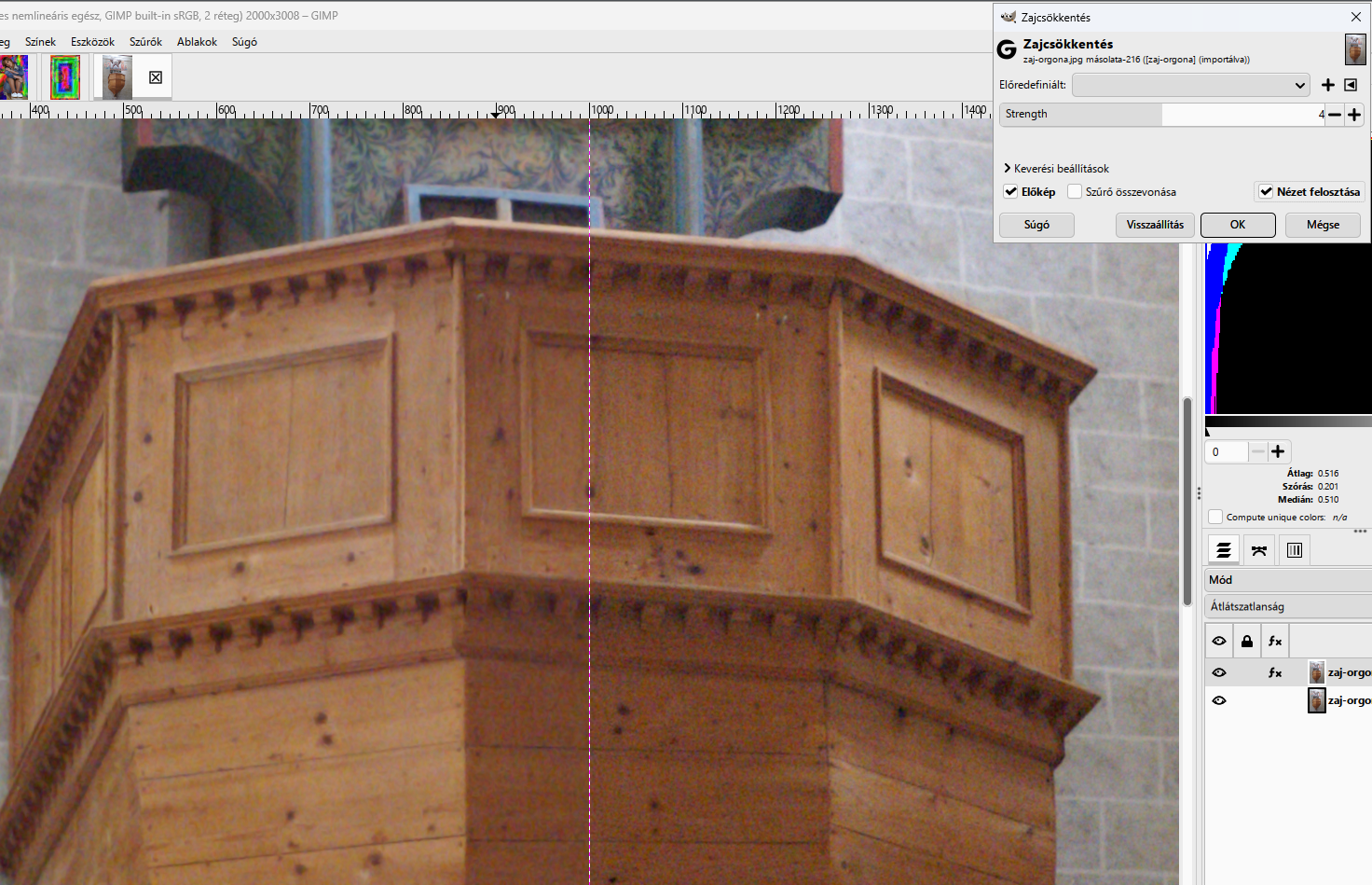Confirm noise reduction with OK
1372x885 pixels.
pyautogui.click(x=1238, y=225)
